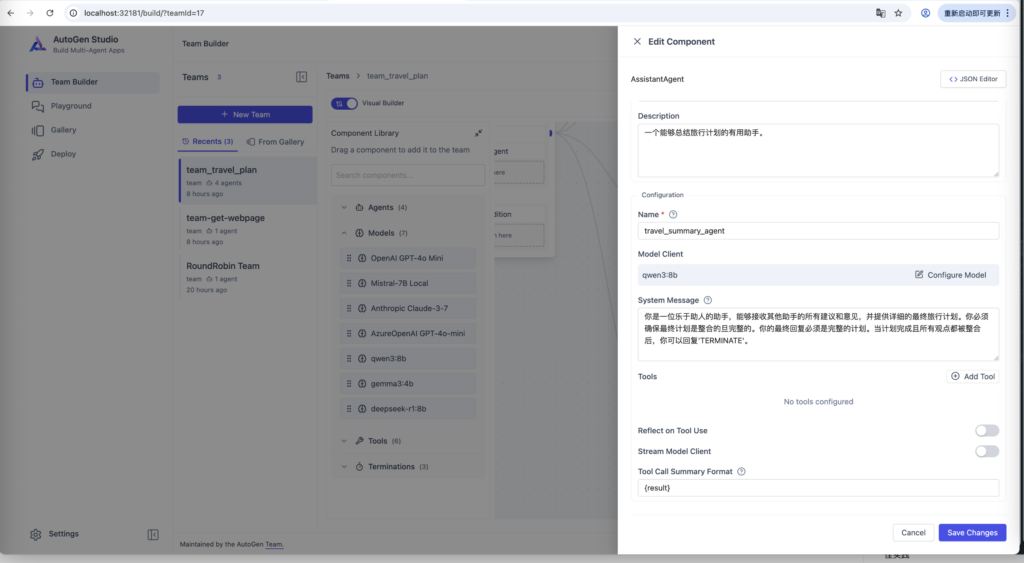Collapse the left sidebar with bottom icon

(x=153, y=535)
